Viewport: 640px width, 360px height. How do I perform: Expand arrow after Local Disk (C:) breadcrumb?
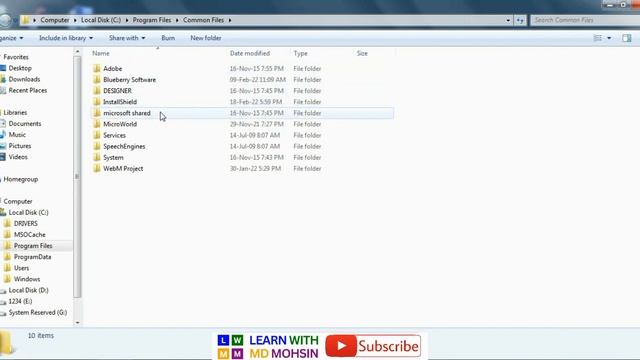click(127, 20)
